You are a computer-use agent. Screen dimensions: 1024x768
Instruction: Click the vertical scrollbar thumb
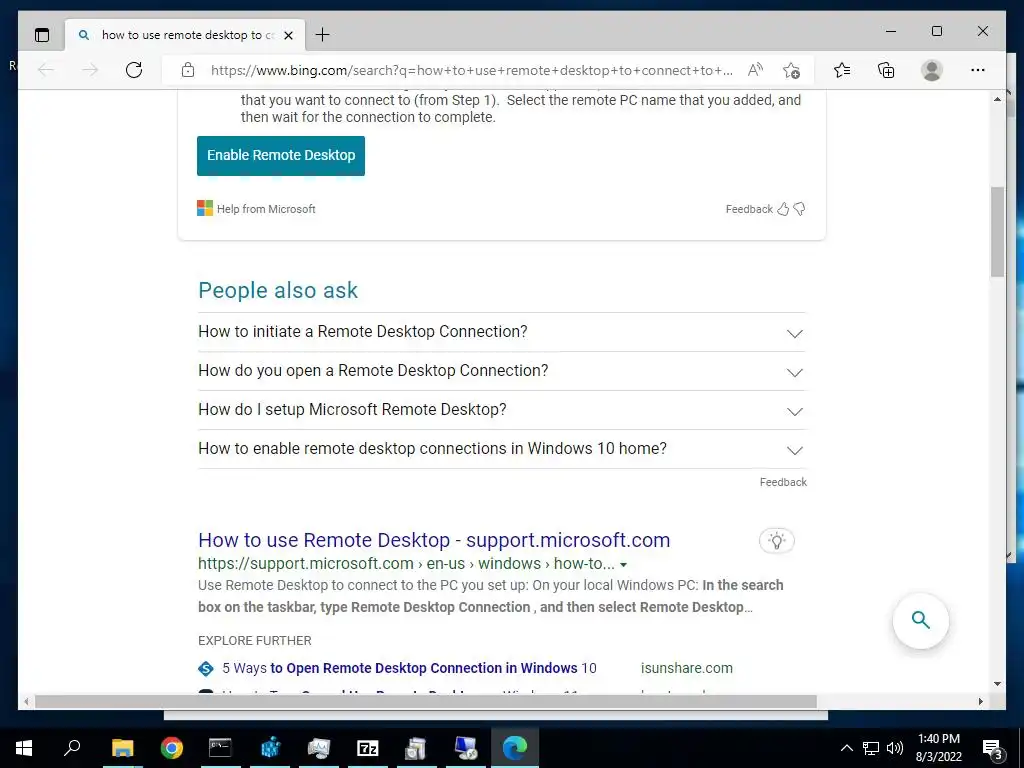[997, 231]
